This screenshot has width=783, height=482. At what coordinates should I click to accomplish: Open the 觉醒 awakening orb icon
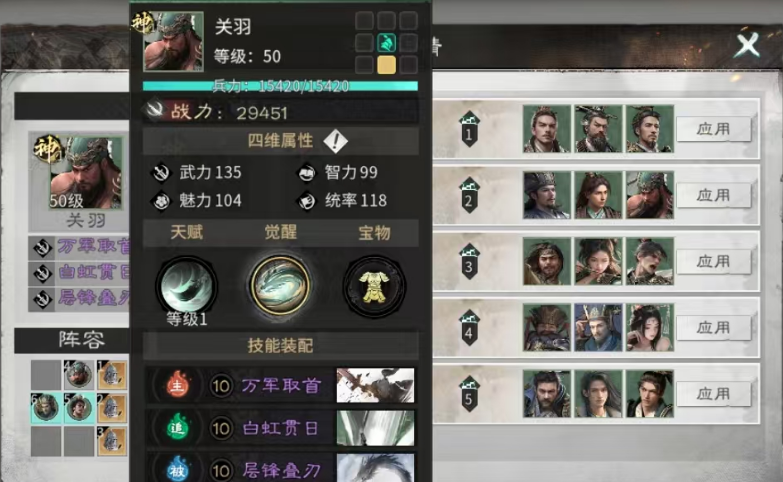point(280,285)
